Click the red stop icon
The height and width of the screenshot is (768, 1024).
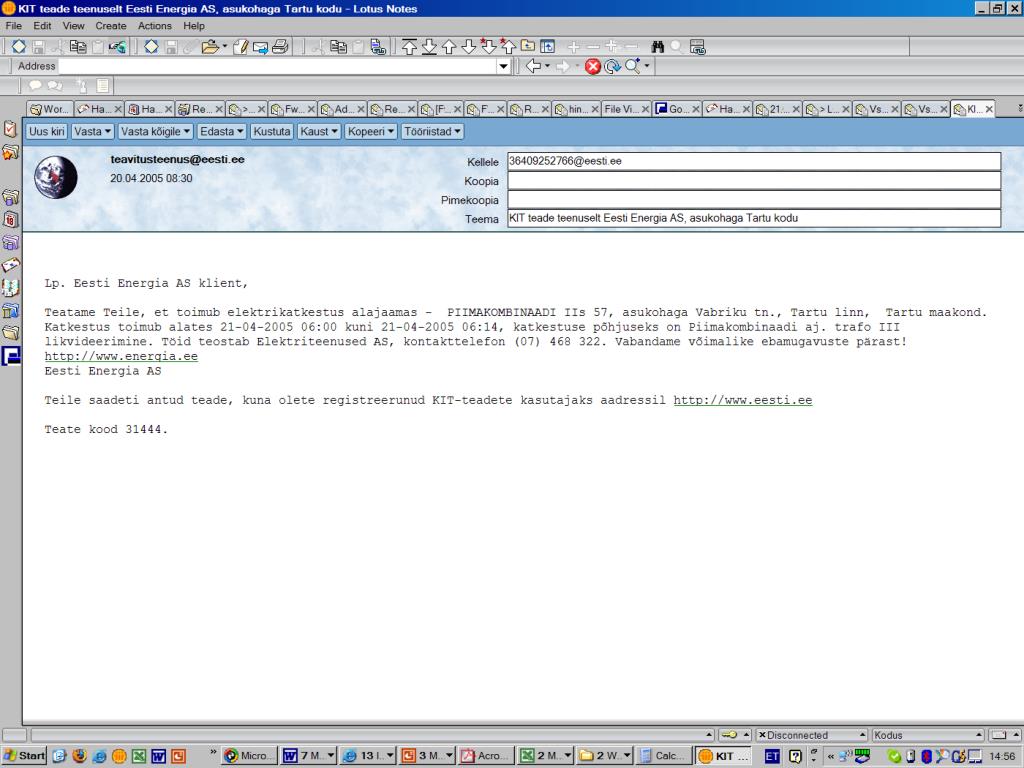tap(592, 66)
